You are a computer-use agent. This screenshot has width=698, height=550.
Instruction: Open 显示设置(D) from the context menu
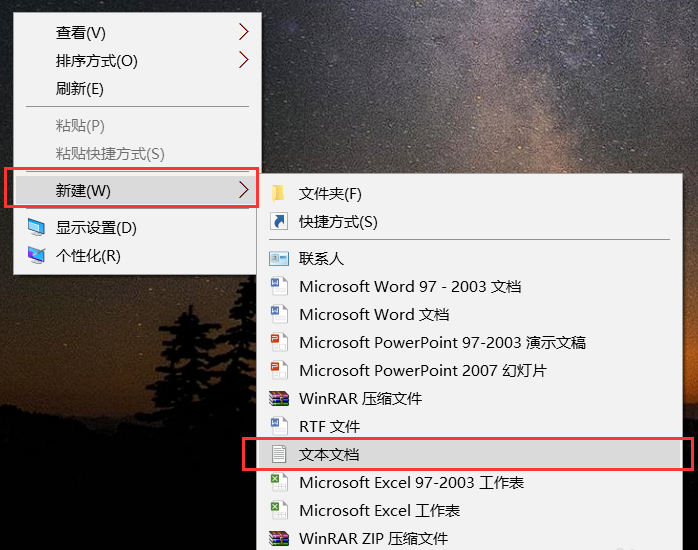pos(136,227)
